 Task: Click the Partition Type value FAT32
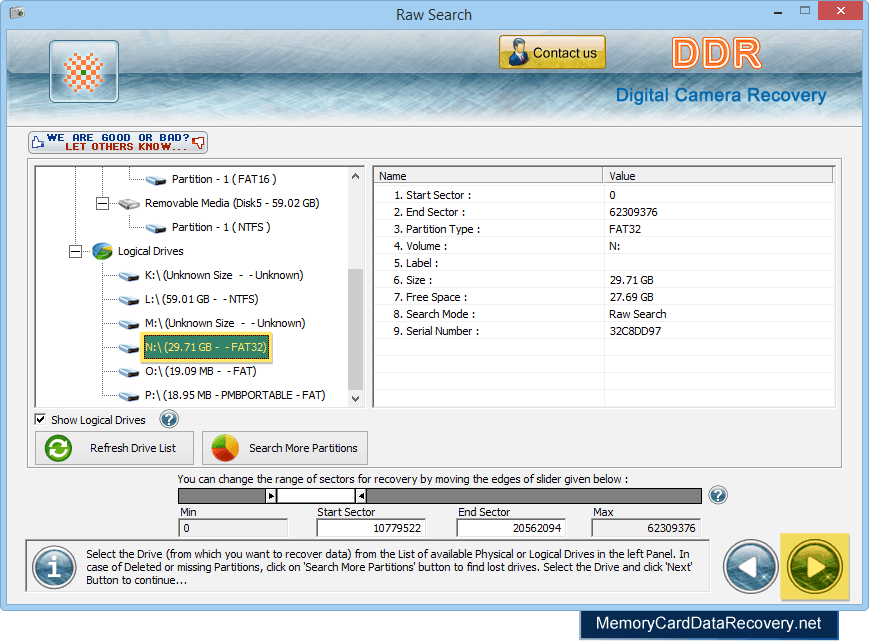click(625, 229)
